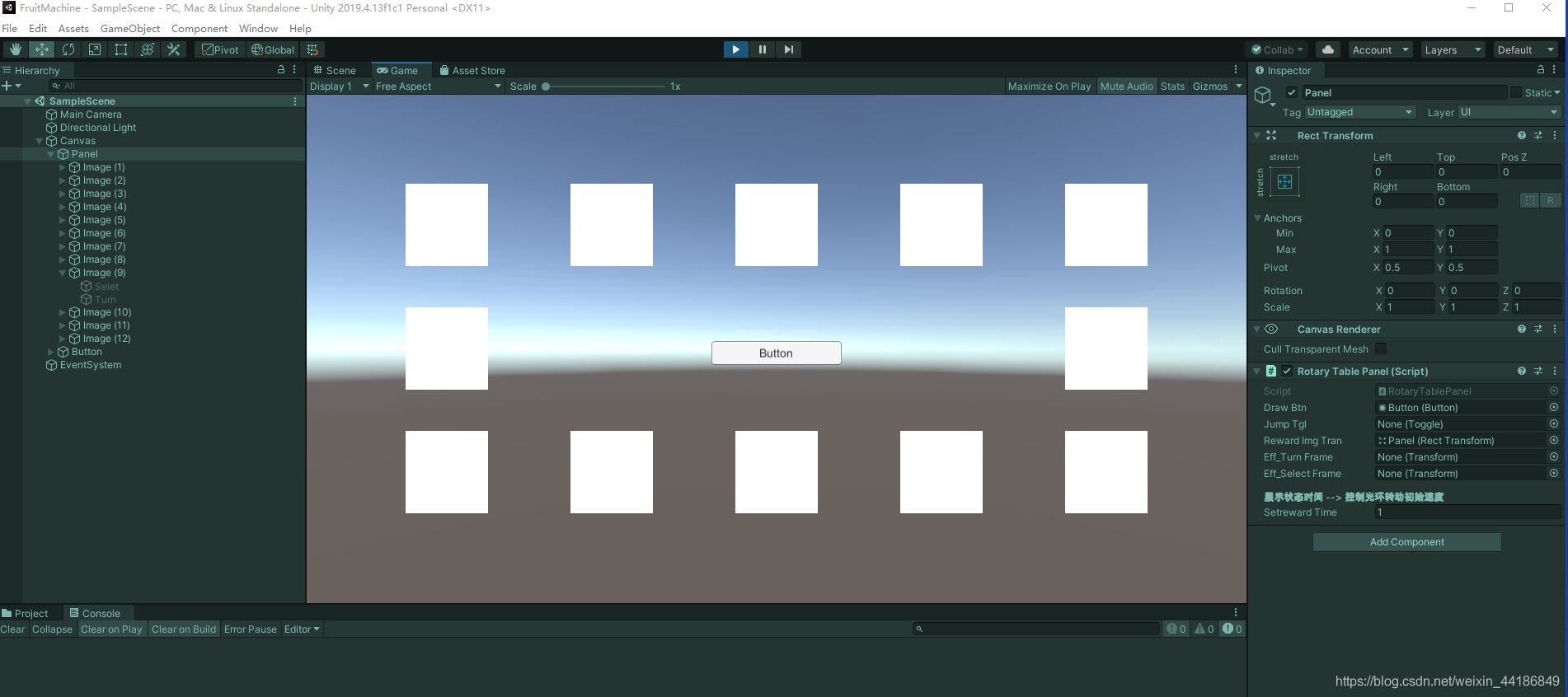Screen dimensions: 1568x697
Task: Toggle Clear on Build
Action: point(183,629)
